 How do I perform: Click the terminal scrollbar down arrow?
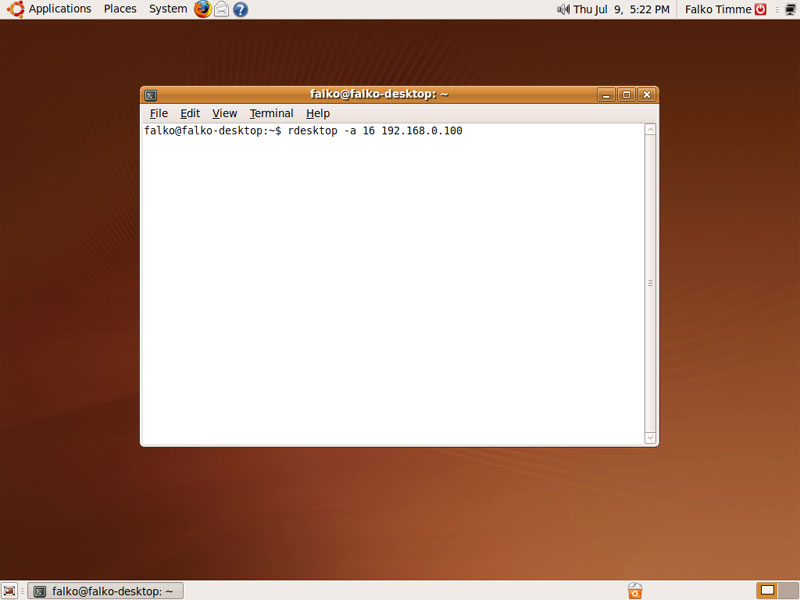pyautogui.click(x=650, y=437)
